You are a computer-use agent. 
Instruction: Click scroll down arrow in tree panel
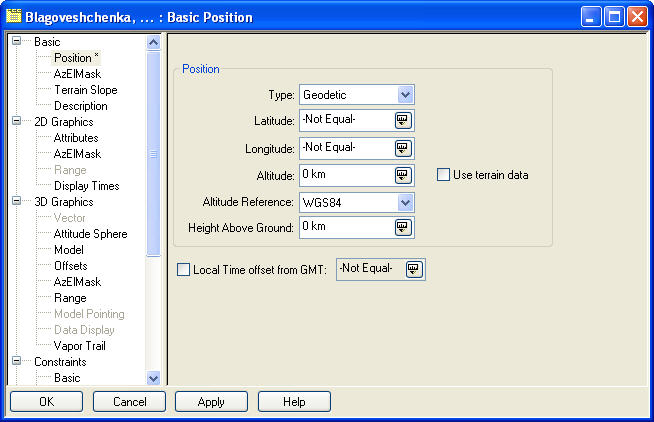153,378
